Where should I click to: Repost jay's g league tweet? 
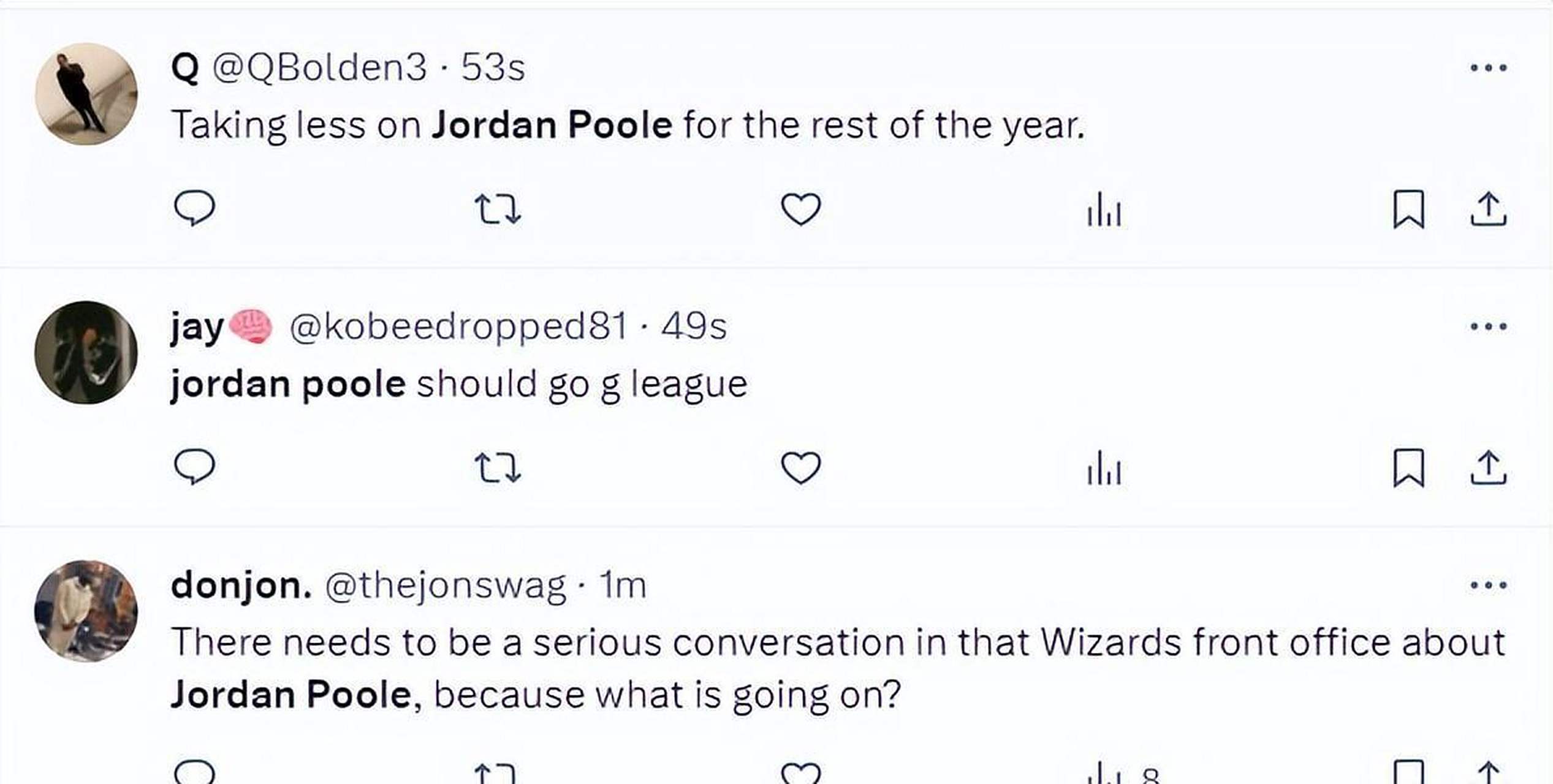pyautogui.click(x=498, y=467)
